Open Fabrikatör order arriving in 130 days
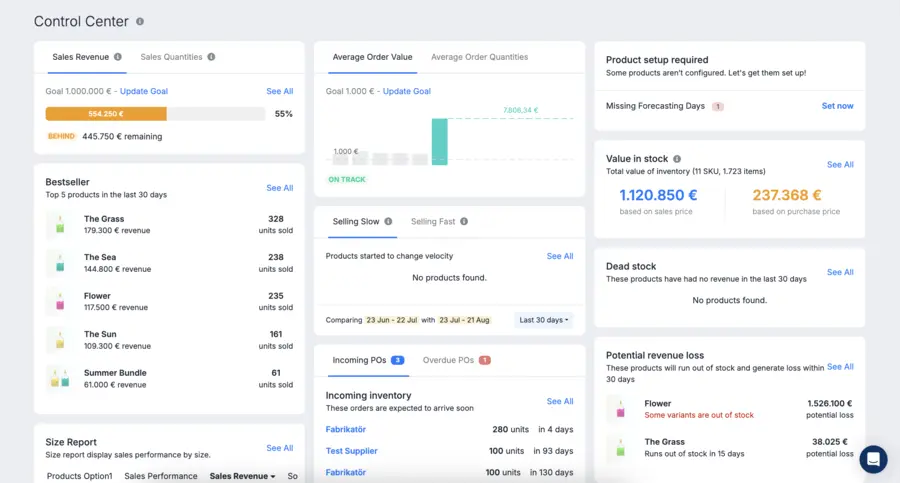Screen dimensions: 900x483 [346, 472]
